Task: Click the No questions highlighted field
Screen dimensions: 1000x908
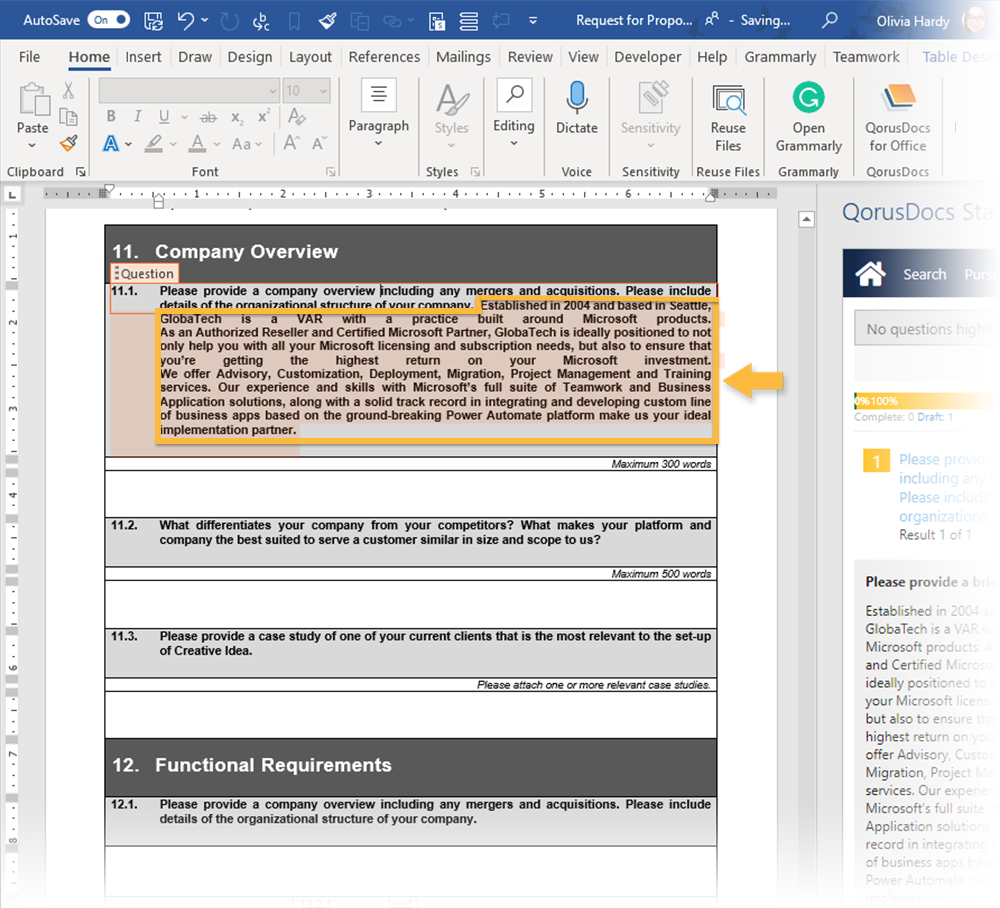Action: pos(927,328)
